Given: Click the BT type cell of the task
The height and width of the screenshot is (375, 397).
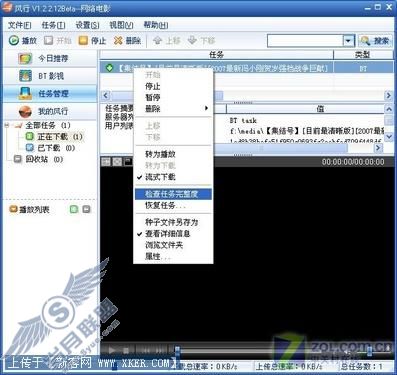Looking at the screenshot, I should (x=363, y=68).
